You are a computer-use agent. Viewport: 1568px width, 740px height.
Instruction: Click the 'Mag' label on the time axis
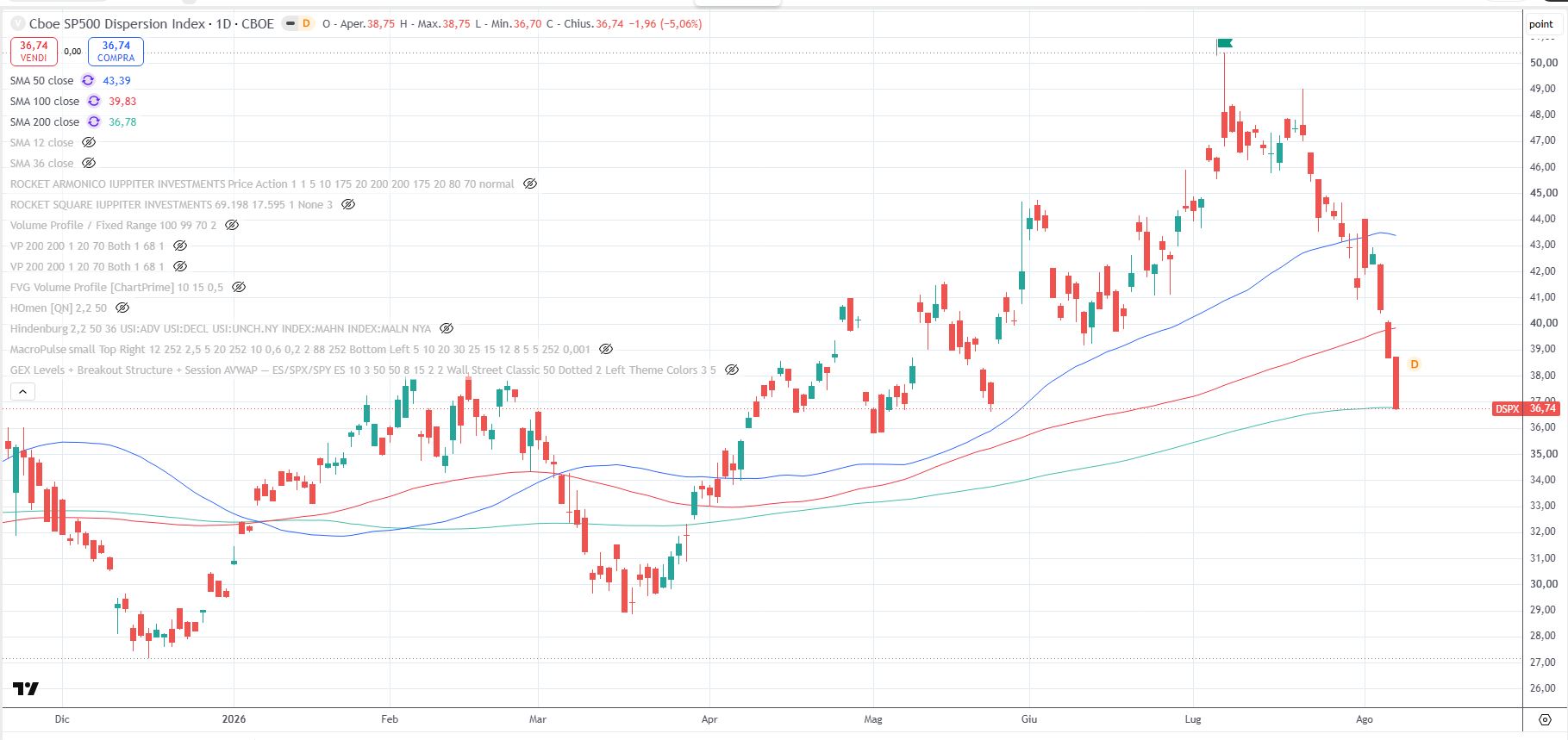[x=873, y=718]
